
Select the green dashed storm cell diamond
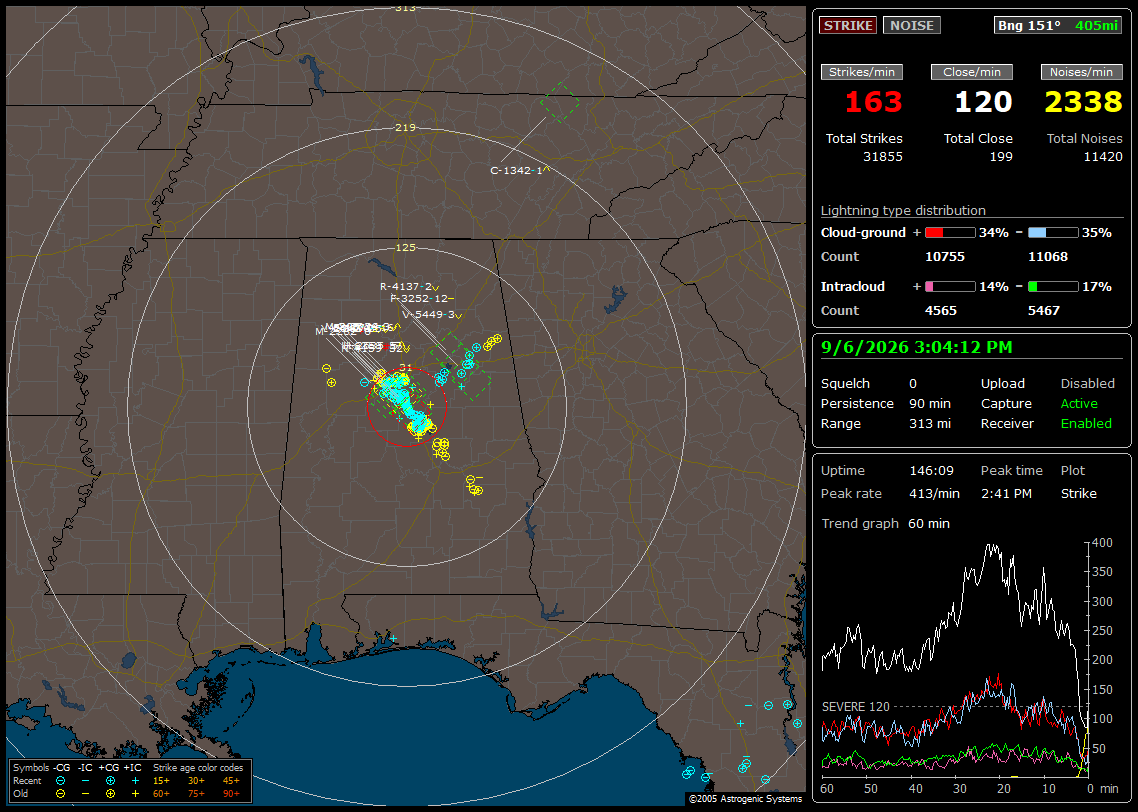tap(560, 102)
